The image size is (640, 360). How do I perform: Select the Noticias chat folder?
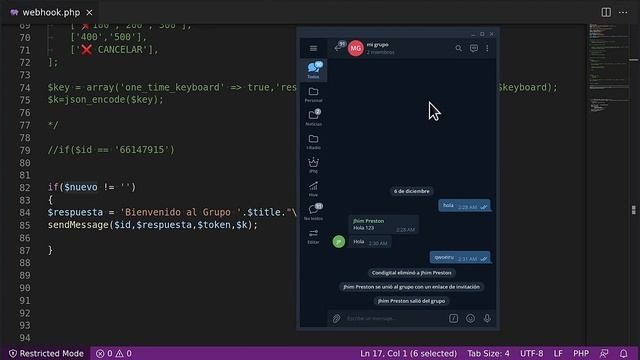313,118
